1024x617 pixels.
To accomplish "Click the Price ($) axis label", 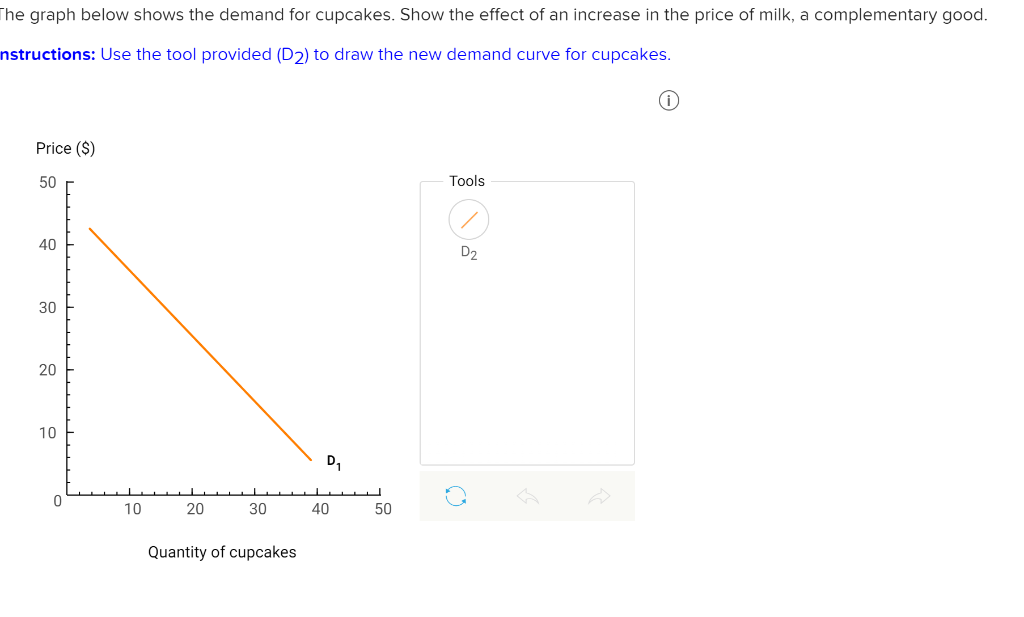I will [x=66, y=148].
